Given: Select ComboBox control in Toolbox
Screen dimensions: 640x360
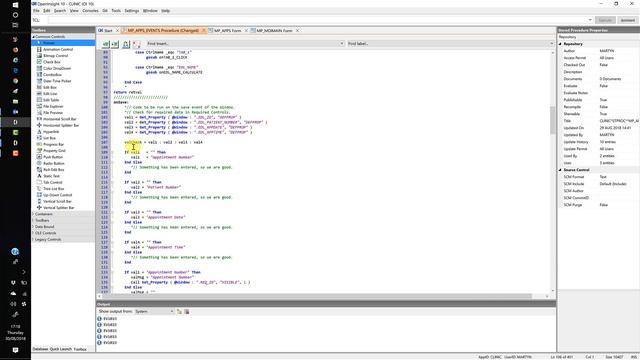Looking at the screenshot, I should point(52,75).
